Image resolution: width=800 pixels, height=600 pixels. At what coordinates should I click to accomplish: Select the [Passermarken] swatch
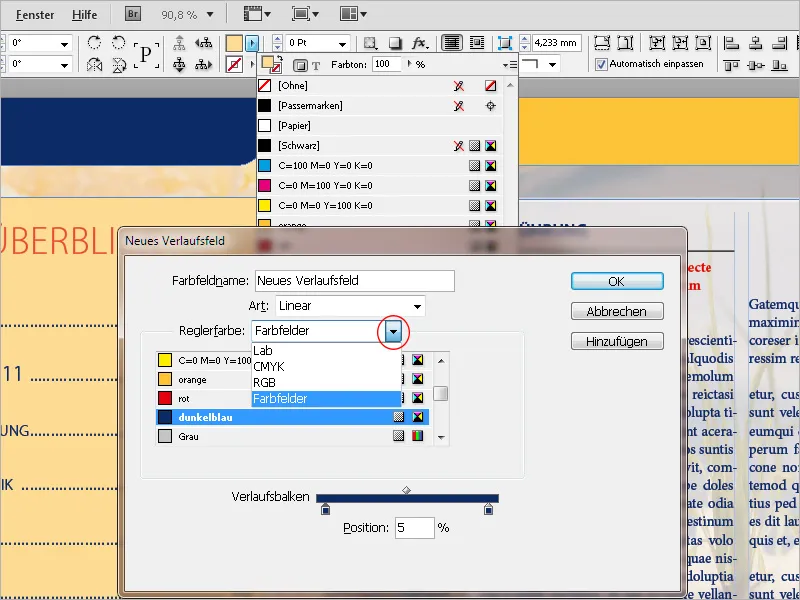380,106
